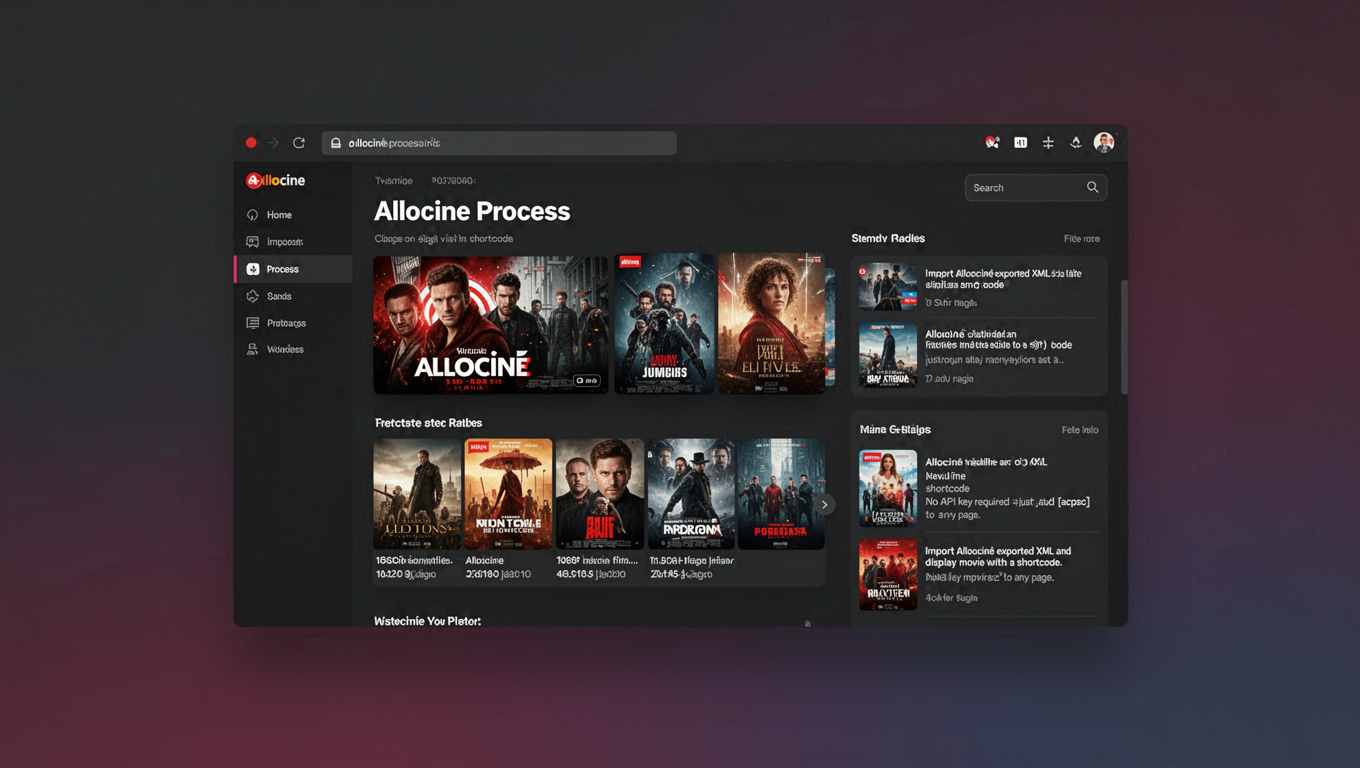The image size is (1360, 768).
Task: Open the fifth poster with red-clad figures
Action: tap(781, 494)
